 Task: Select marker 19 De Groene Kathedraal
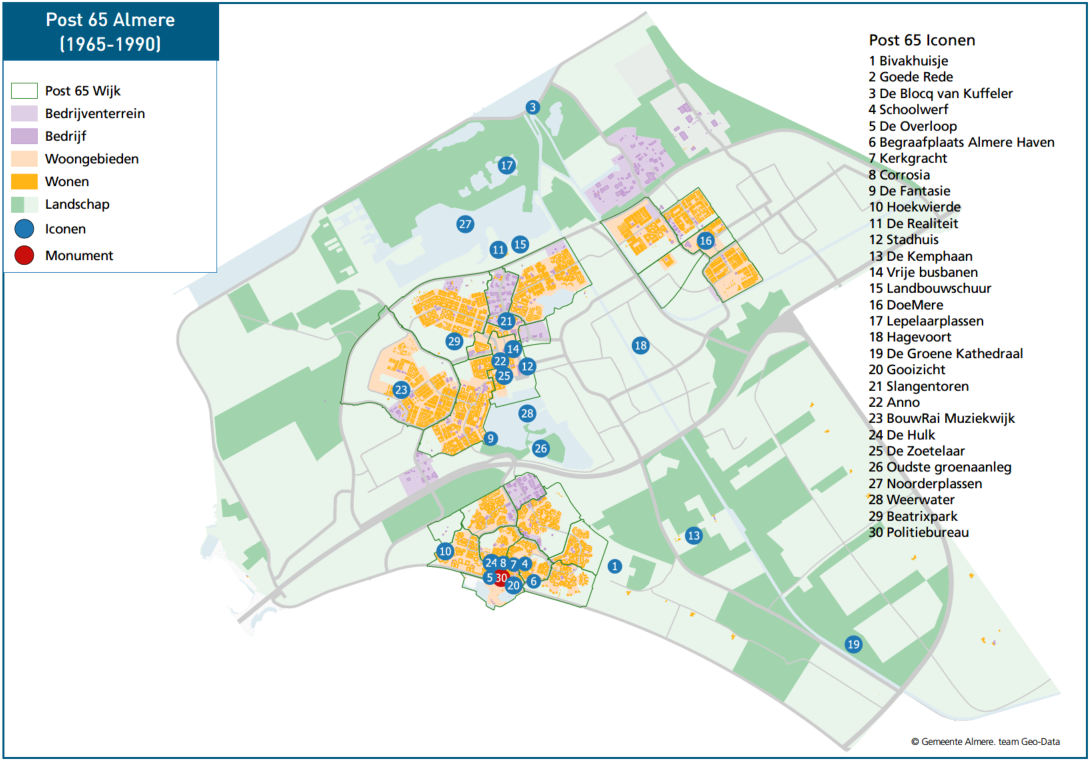point(853,645)
